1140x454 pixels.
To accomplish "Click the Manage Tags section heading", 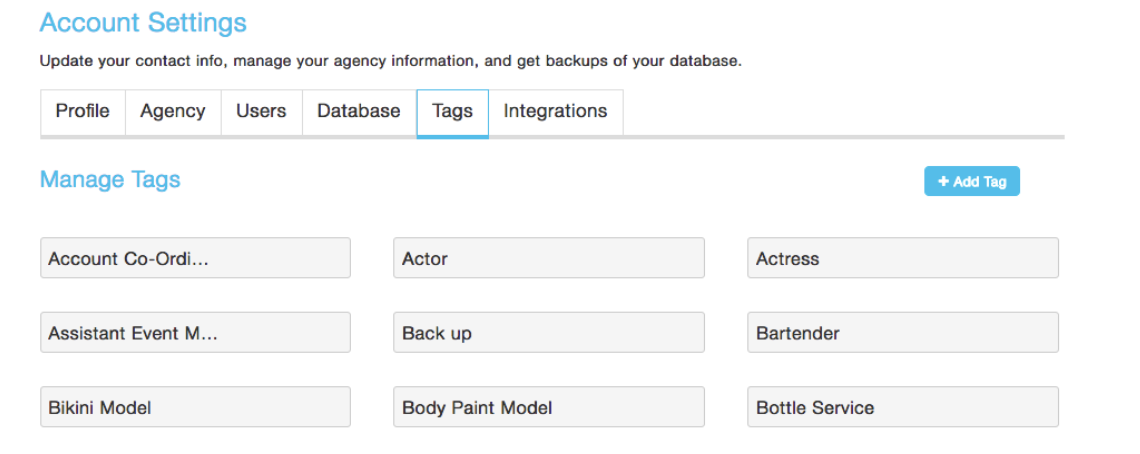I will 110,180.
